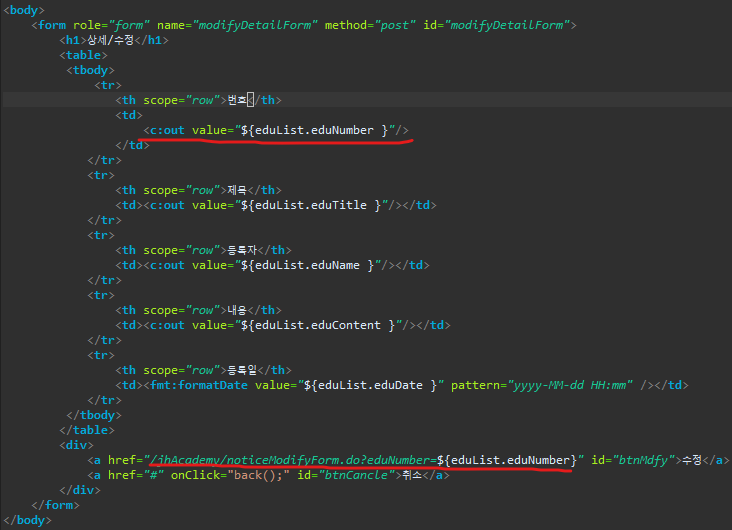Click the h1 heading text 상세/수정
The width and height of the screenshot is (732, 530).
[111, 40]
